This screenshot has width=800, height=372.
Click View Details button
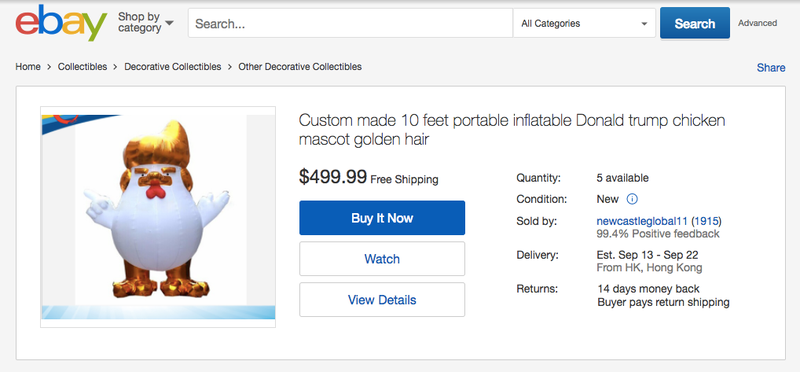[x=382, y=300]
